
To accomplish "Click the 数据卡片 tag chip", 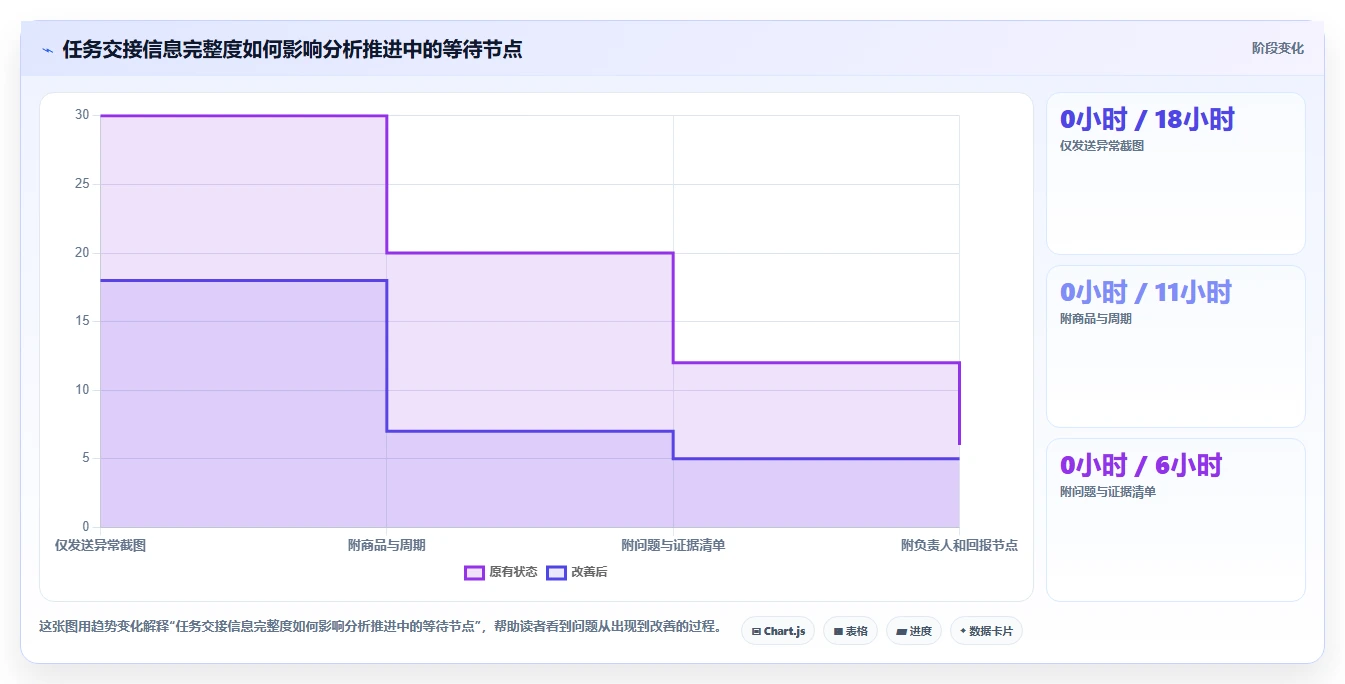I will [986, 631].
